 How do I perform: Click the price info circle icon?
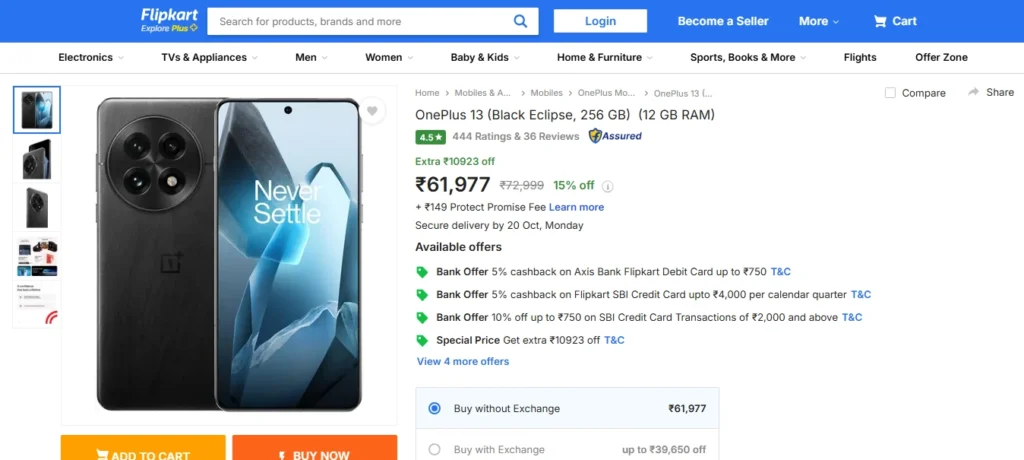[x=608, y=186]
